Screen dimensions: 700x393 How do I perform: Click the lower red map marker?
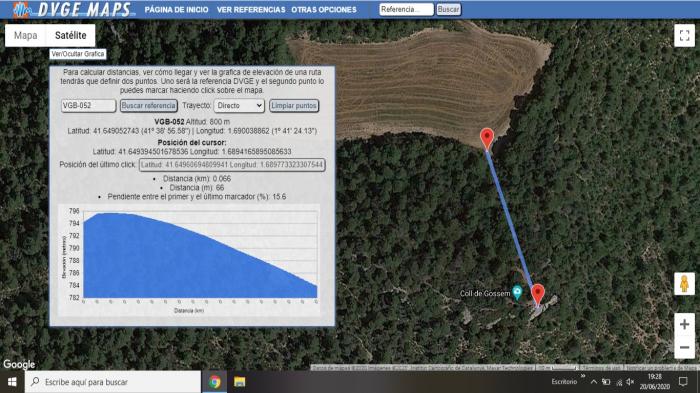pyautogui.click(x=538, y=295)
